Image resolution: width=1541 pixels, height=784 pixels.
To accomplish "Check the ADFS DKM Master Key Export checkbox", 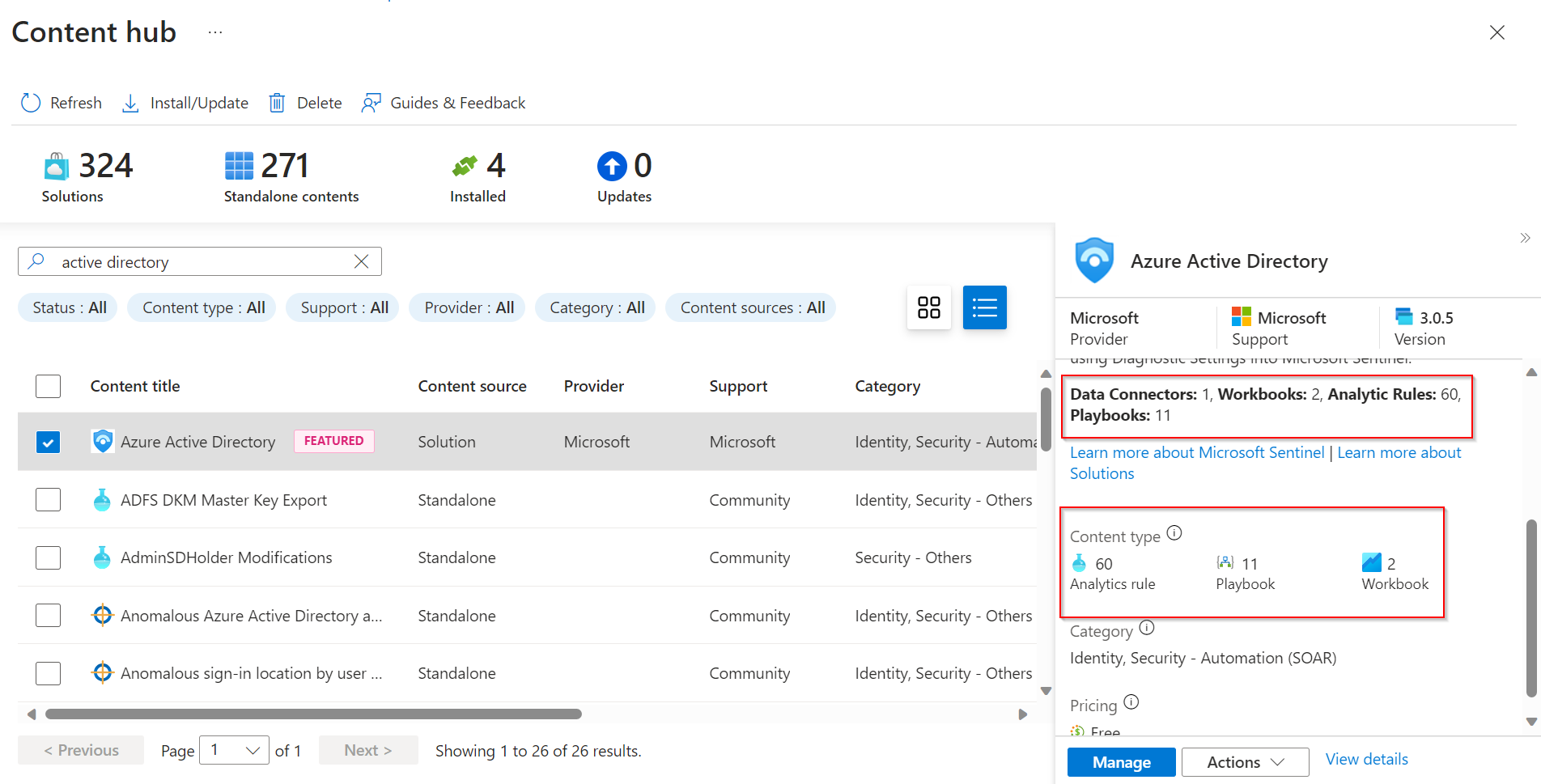I will 49,500.
